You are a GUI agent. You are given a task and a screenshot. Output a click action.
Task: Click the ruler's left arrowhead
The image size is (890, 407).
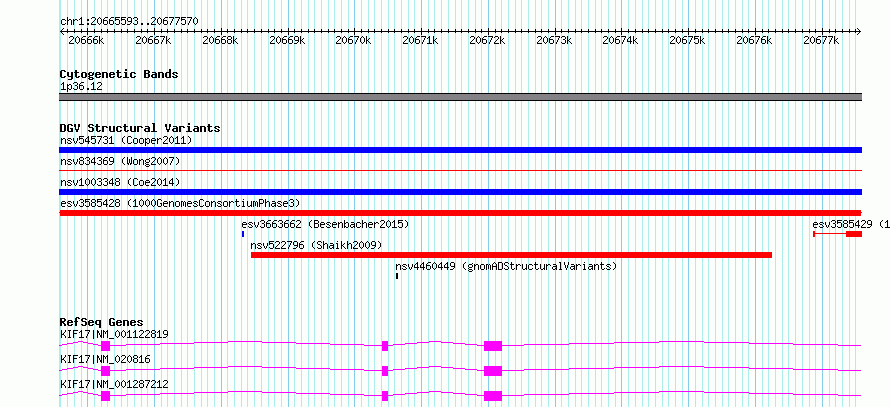pyautogui.click(x=62, y=31)
